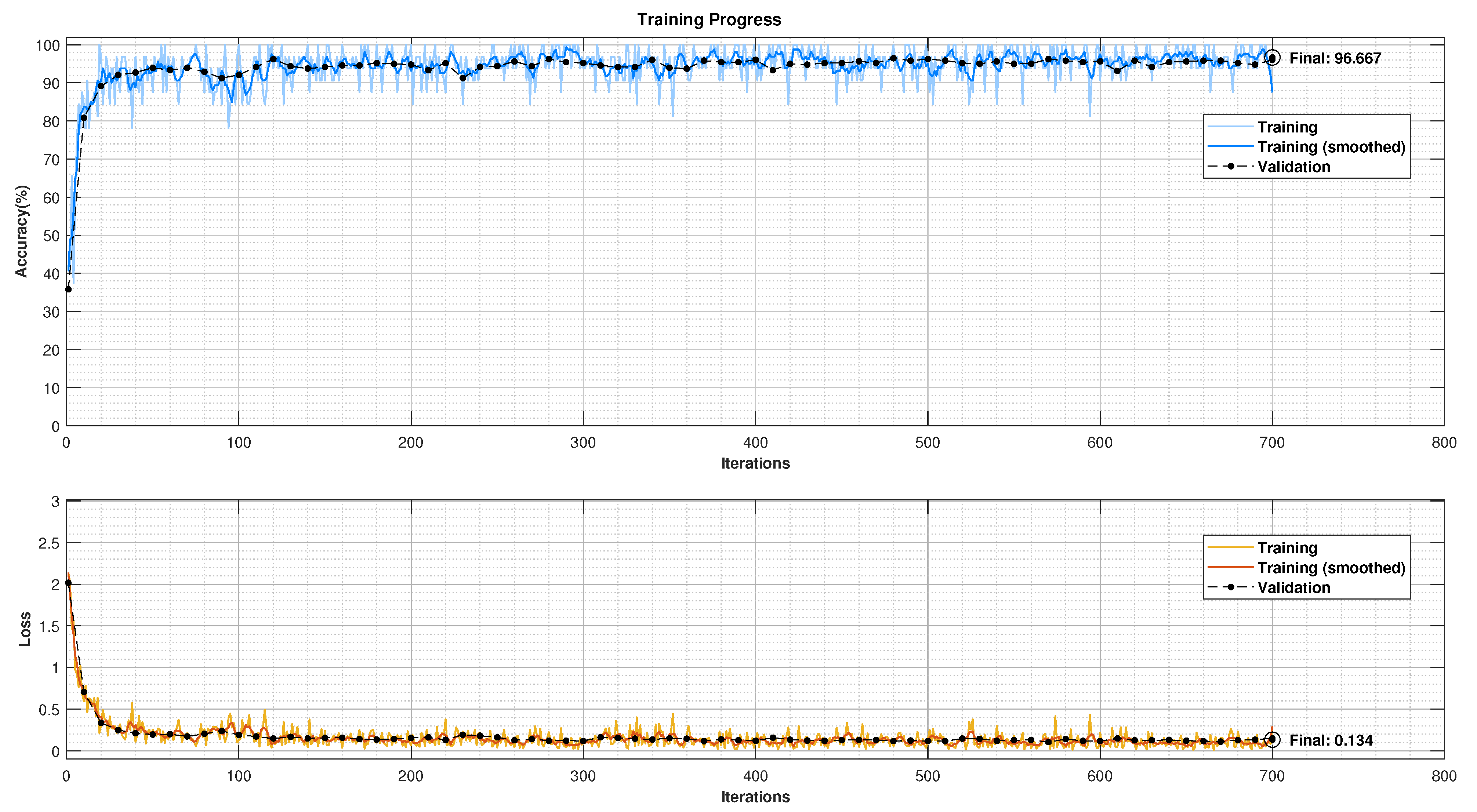Select Training (smoothed) in loss legend
This screenshot has width=1477, height=812.
click(1331, 568)
